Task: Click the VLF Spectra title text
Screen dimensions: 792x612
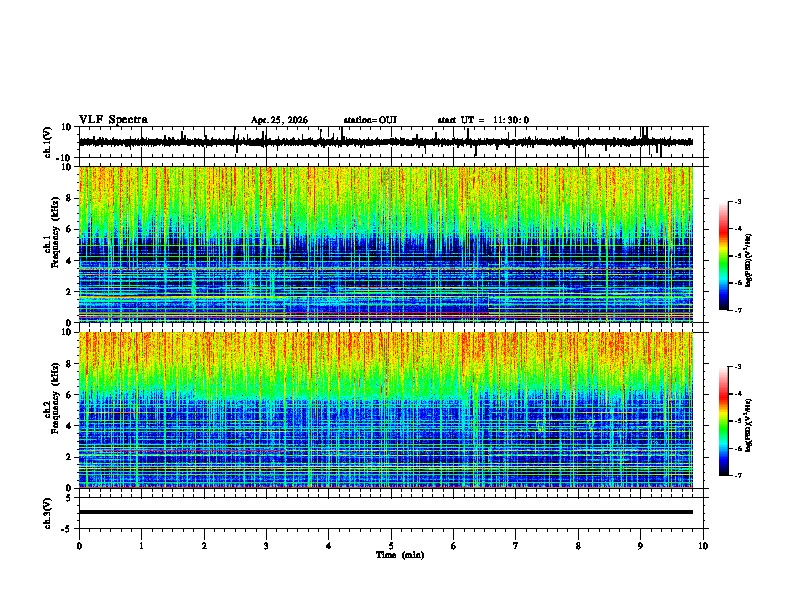Action: coord(113,120)
